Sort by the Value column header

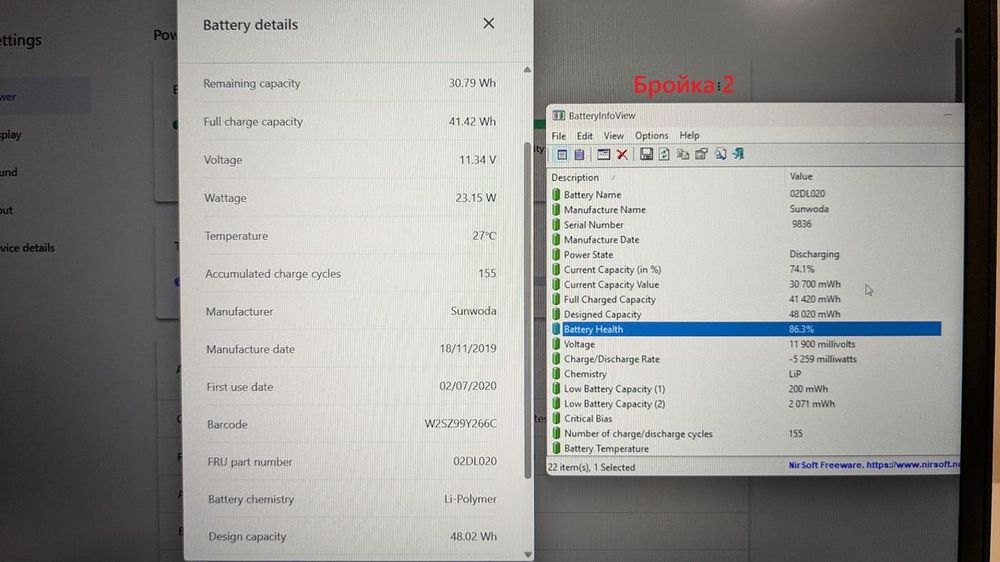coord(801,176)
